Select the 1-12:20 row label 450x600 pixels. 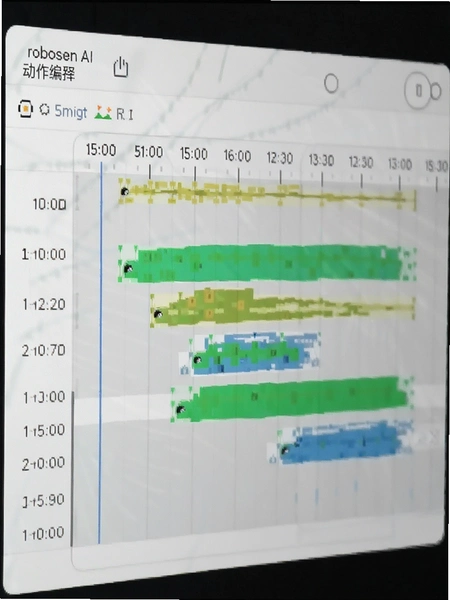click(x=44, y=305)
